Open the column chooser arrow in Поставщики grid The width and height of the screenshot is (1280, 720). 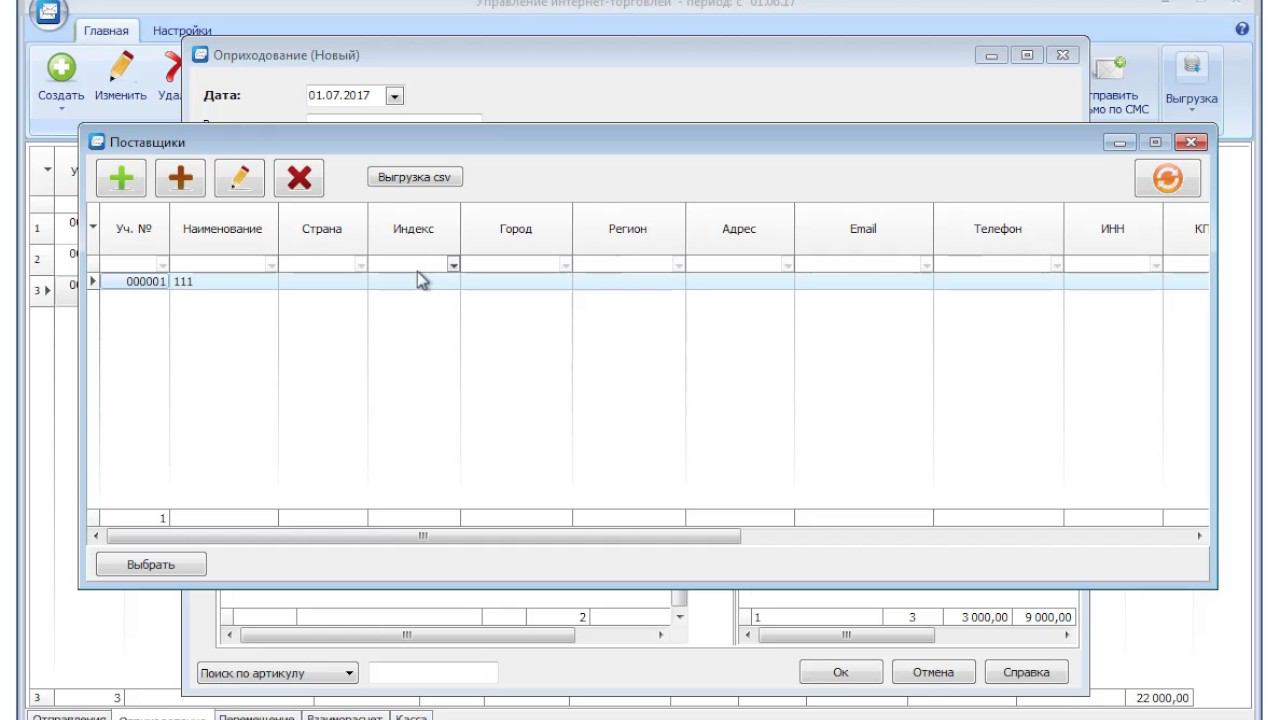tap(94, 228)
